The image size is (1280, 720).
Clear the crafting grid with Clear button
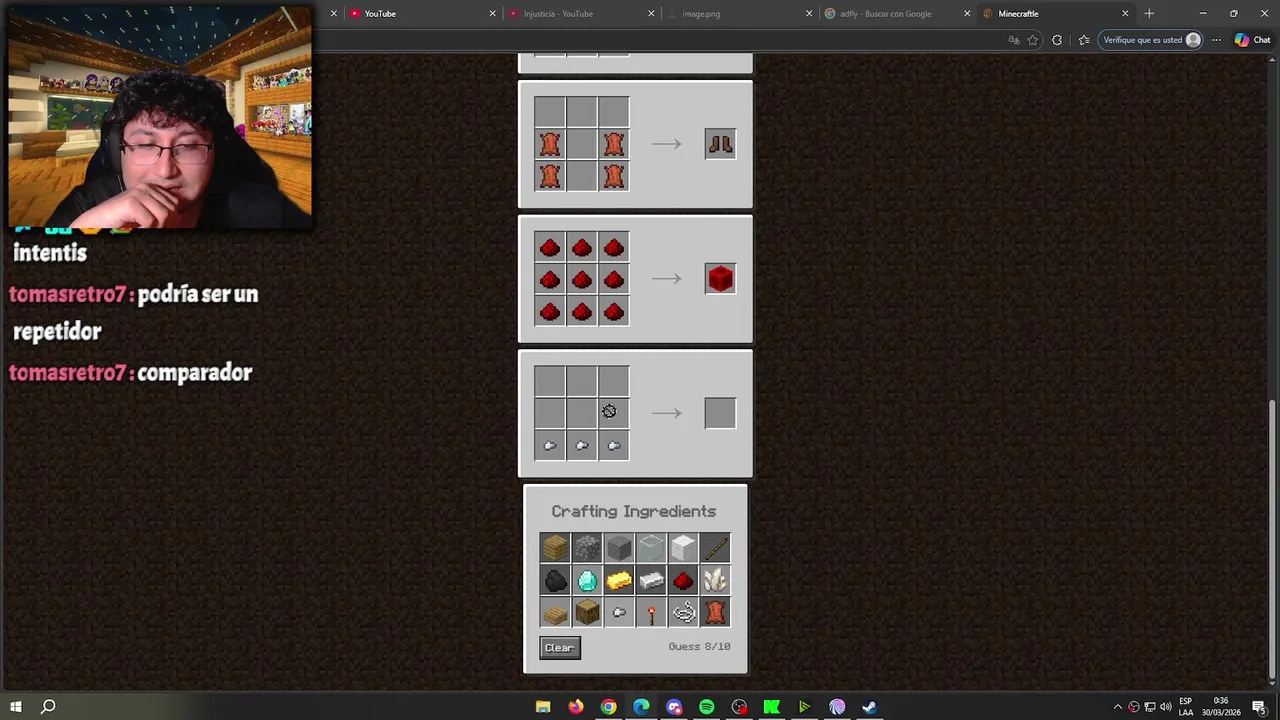pyautogui.click(x=559, y=647)
